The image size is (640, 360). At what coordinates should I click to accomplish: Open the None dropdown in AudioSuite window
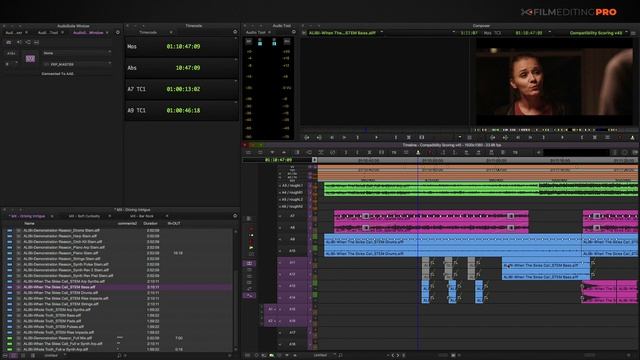click(77, 53)
